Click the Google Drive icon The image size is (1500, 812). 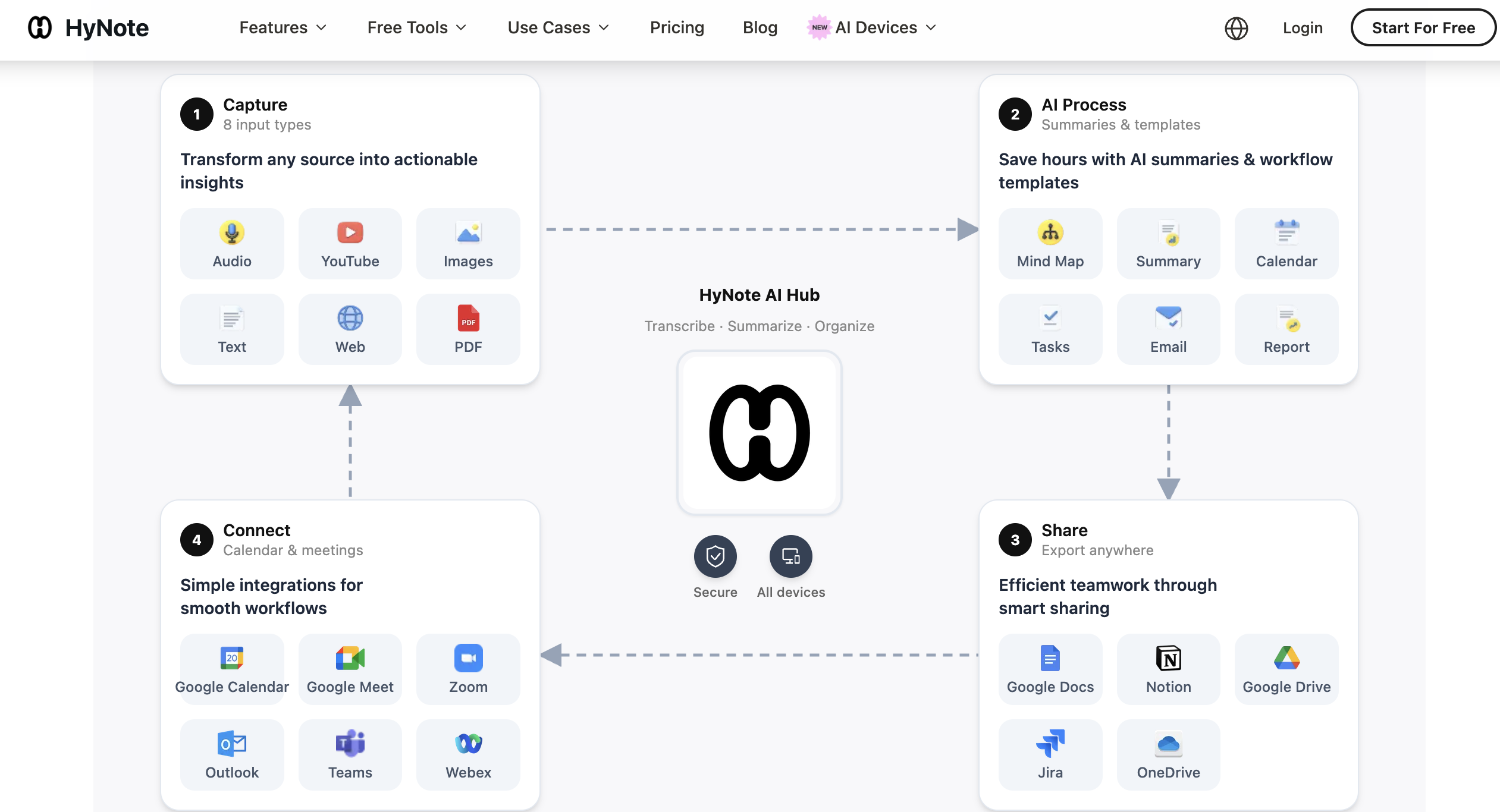[1286, 658]
